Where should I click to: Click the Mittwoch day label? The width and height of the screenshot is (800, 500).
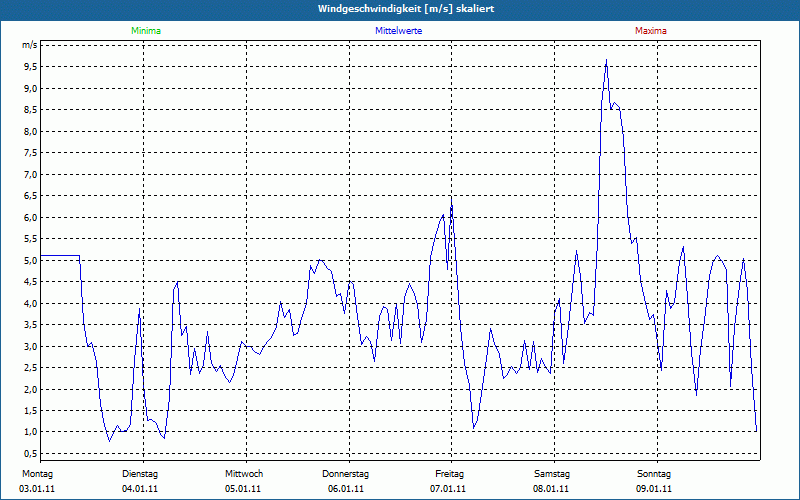point(244,474)
